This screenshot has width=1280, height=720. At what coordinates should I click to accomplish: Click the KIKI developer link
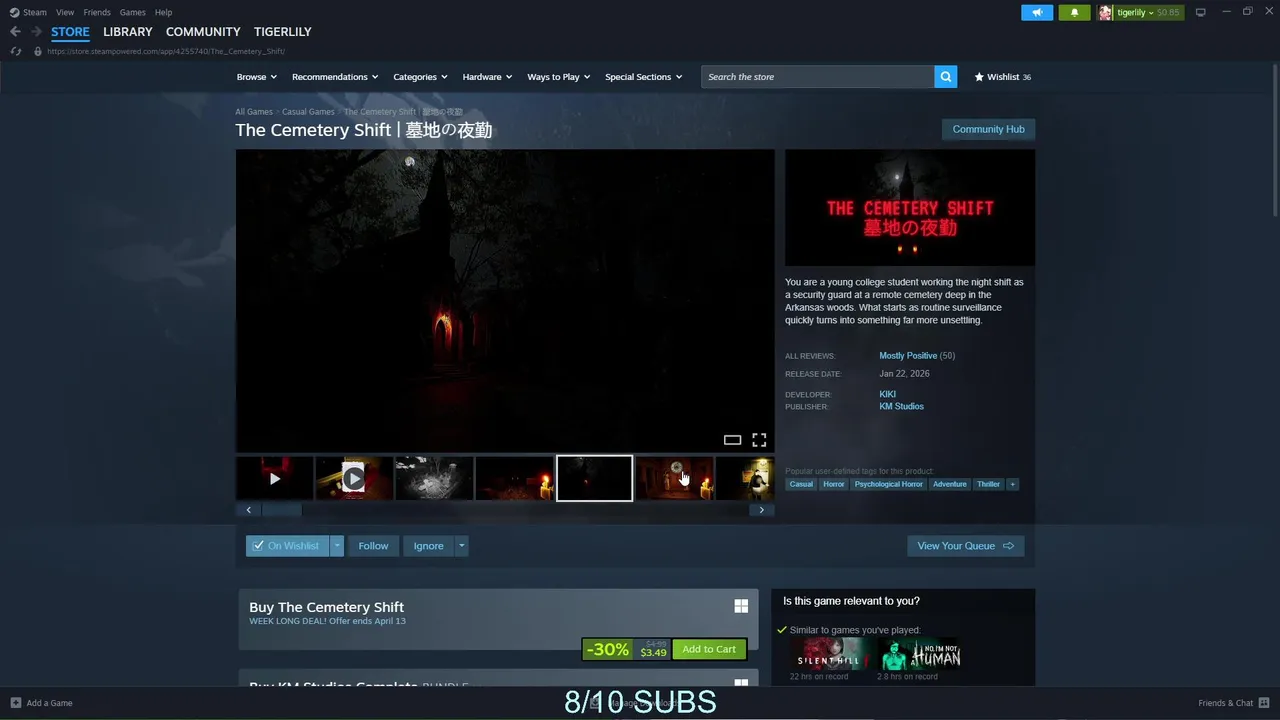coord(887,394)
